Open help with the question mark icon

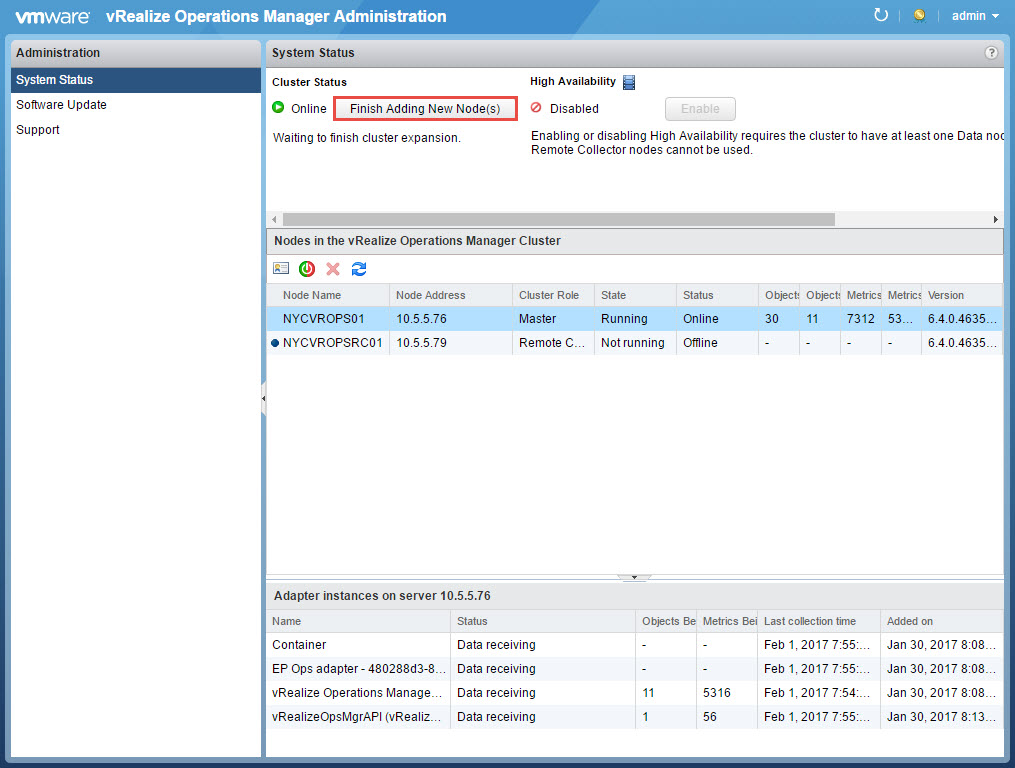(x=990, y=52)
